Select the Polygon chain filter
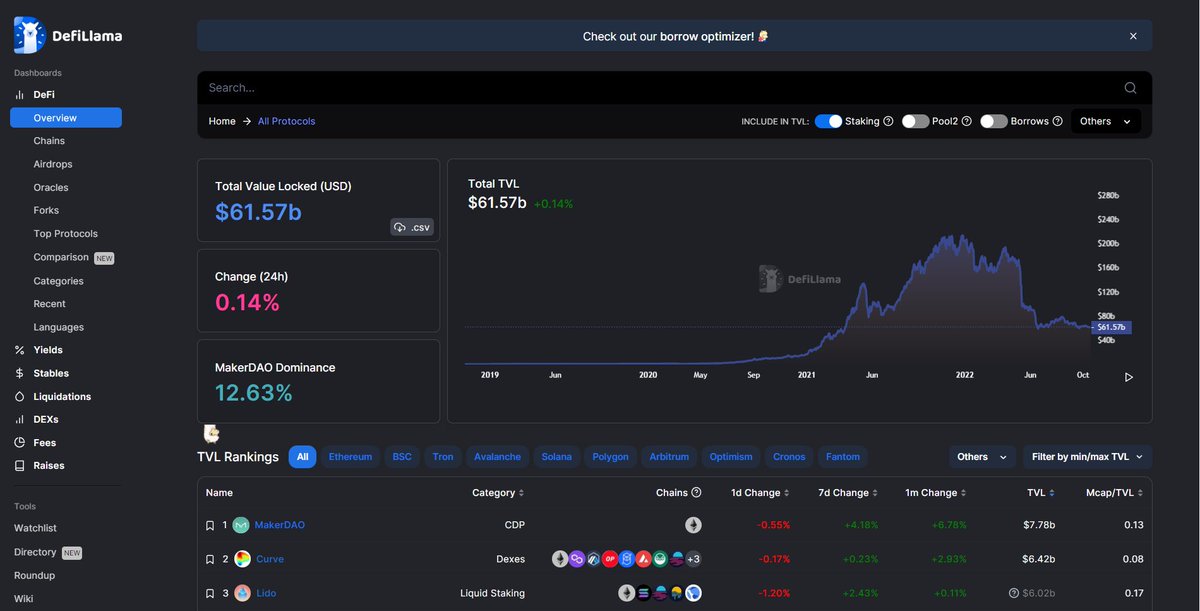This screenshot has height=611, width=1200. tap(611, 457)
